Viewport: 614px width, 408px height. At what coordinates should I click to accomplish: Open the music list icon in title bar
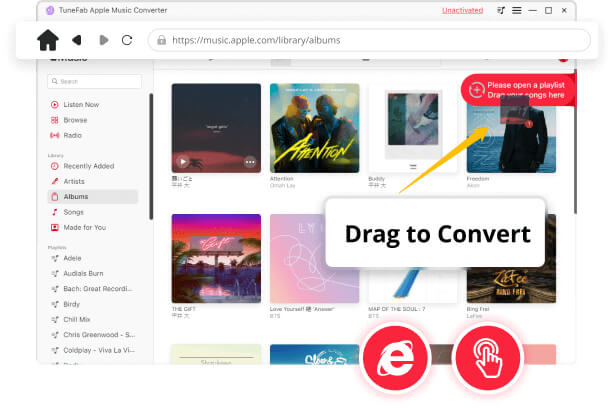[501, 11]
